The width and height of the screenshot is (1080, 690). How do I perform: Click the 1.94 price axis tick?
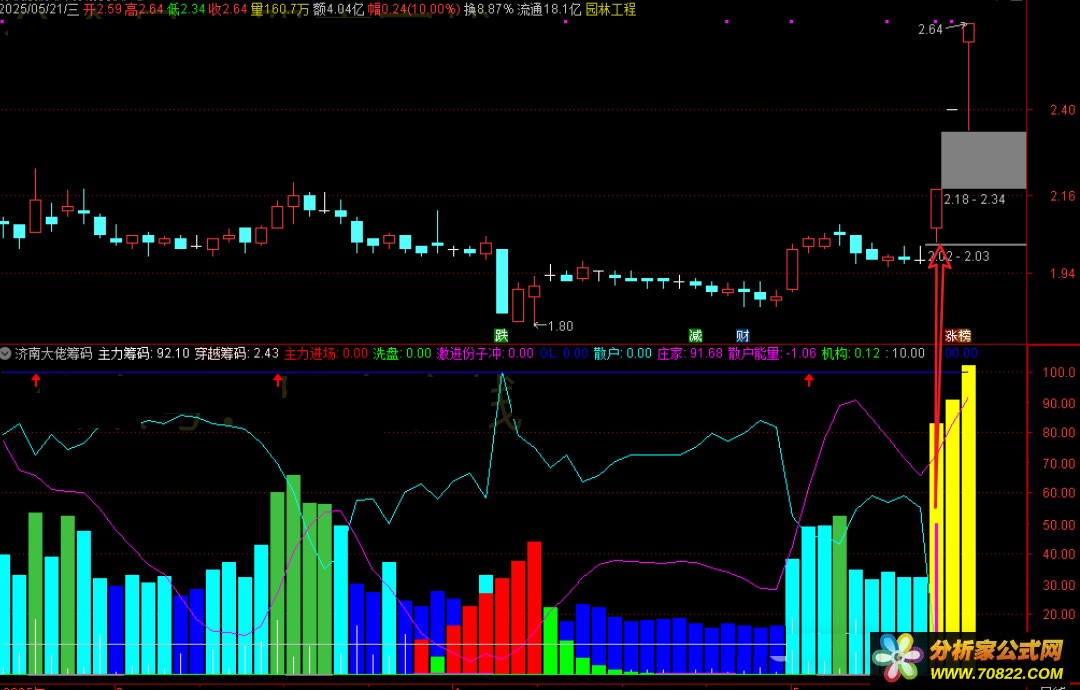tap(1063, 273)
